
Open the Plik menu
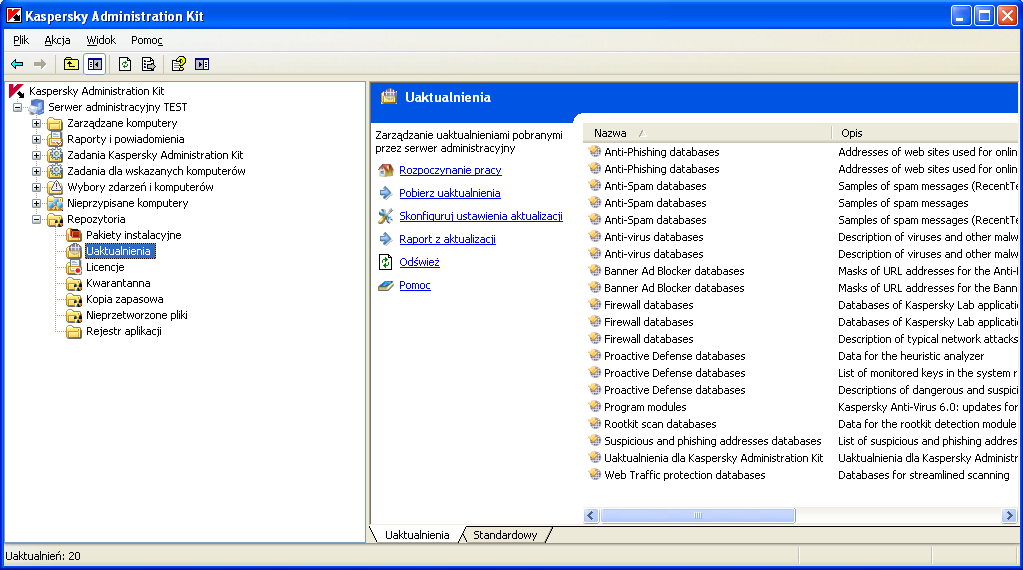coord(21,40)
